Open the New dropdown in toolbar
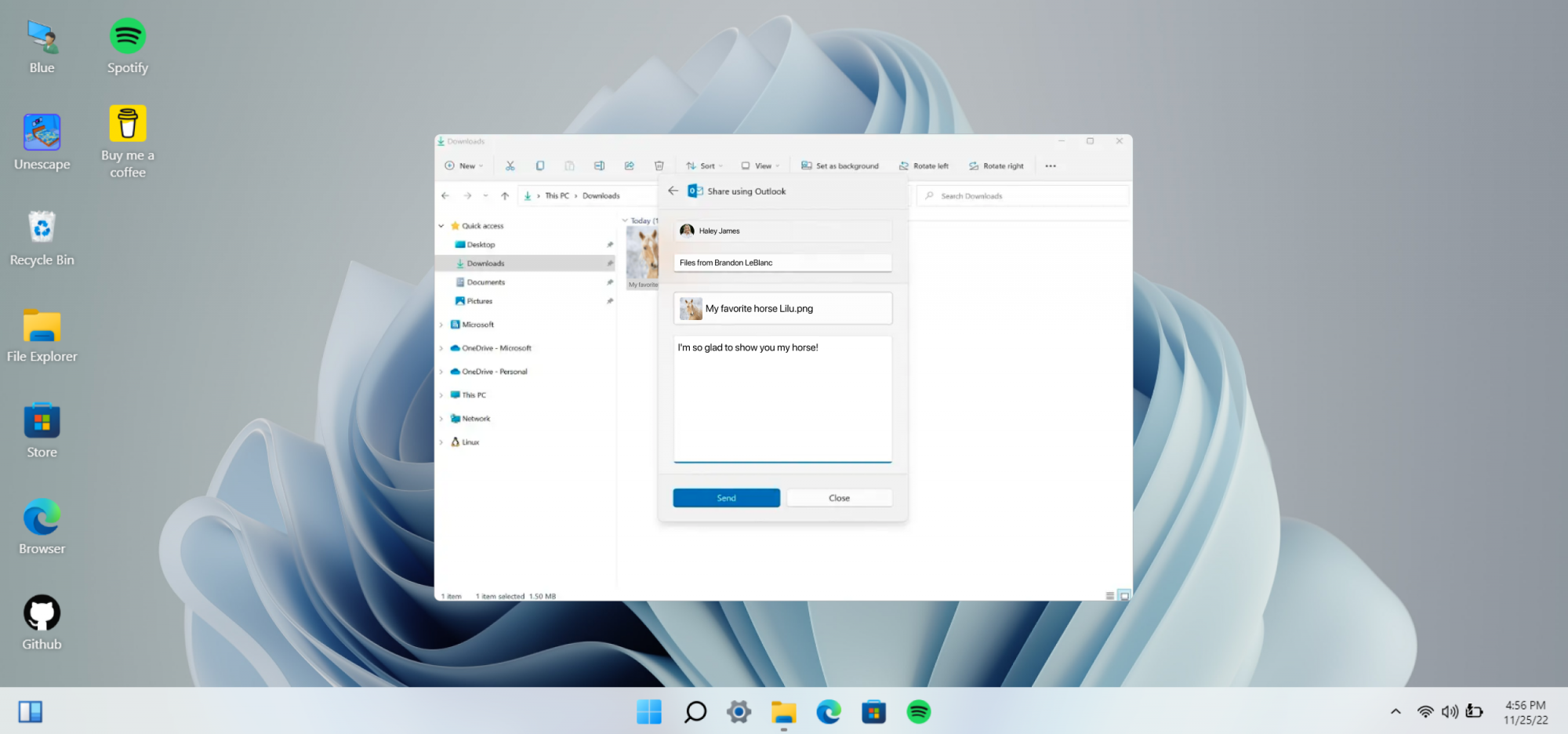The image size is (1568, 734). pos(464,165)
